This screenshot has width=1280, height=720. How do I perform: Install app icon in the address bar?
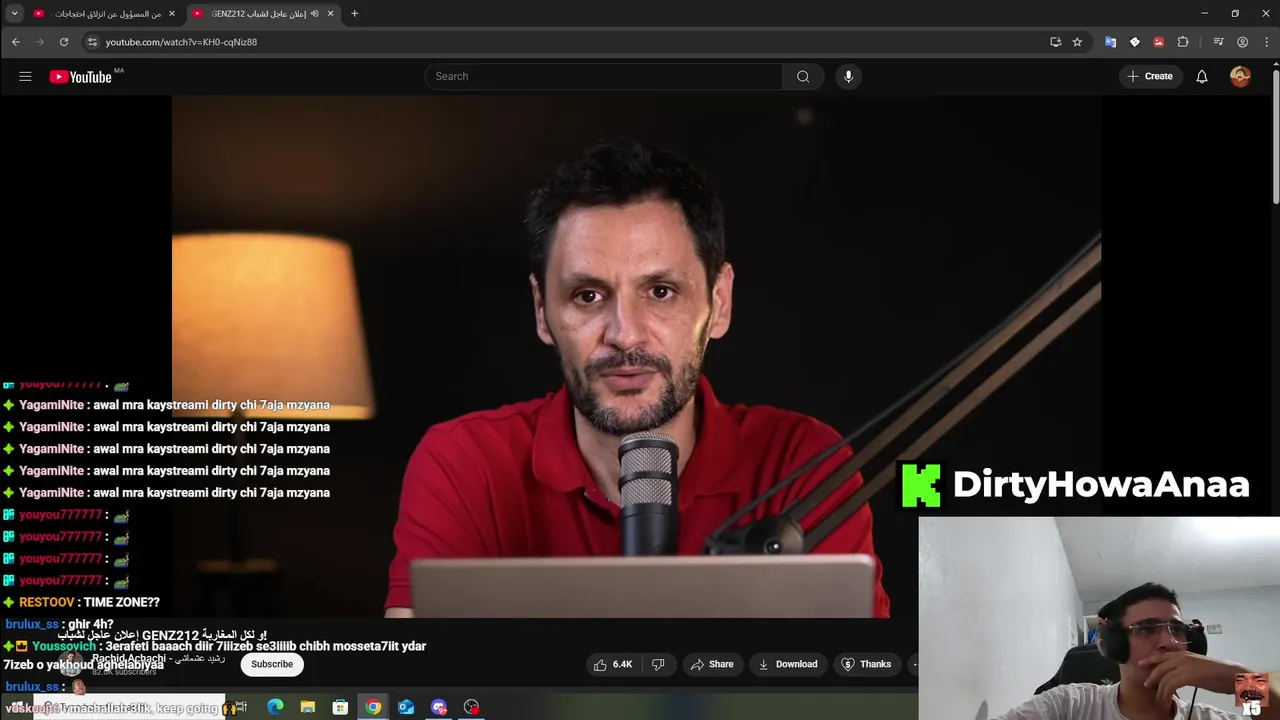[x=1055, y=42]
